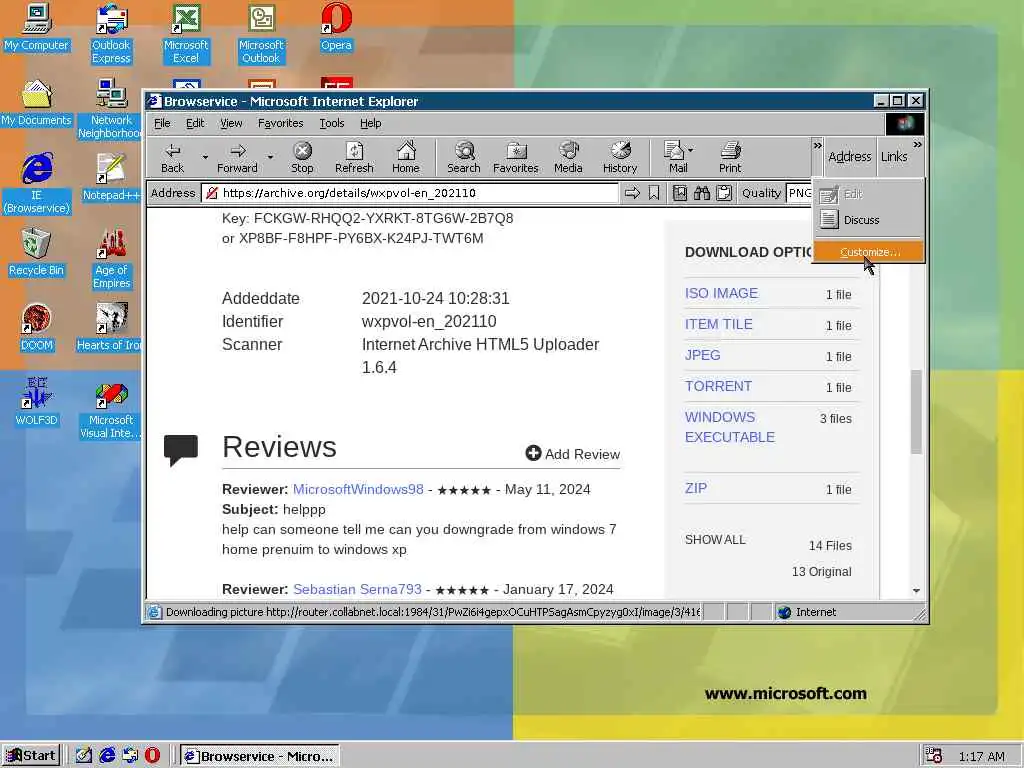Click the Forward toolbar button

[237, 157]
